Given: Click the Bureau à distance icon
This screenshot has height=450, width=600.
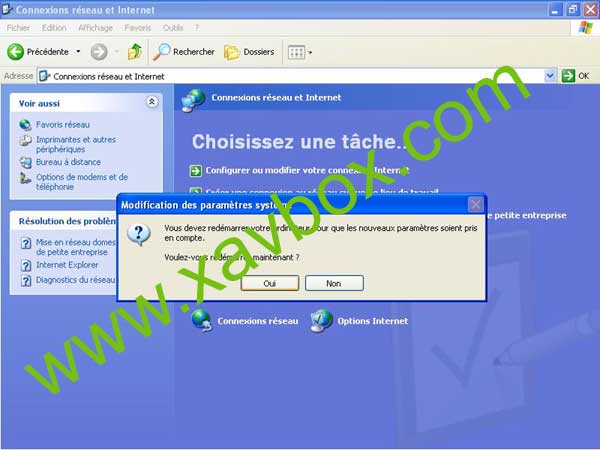Looking at the screenshot, I should (25, 162).
